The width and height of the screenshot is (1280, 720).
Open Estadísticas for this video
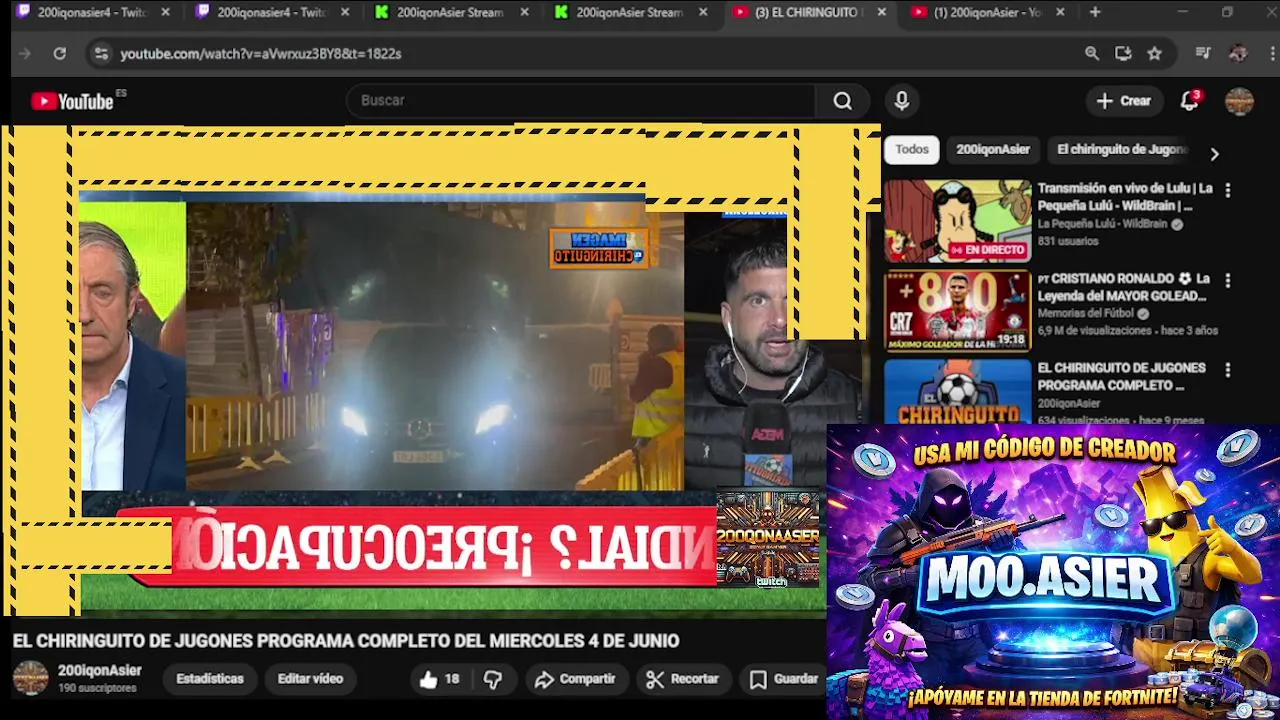coord(210,679)
